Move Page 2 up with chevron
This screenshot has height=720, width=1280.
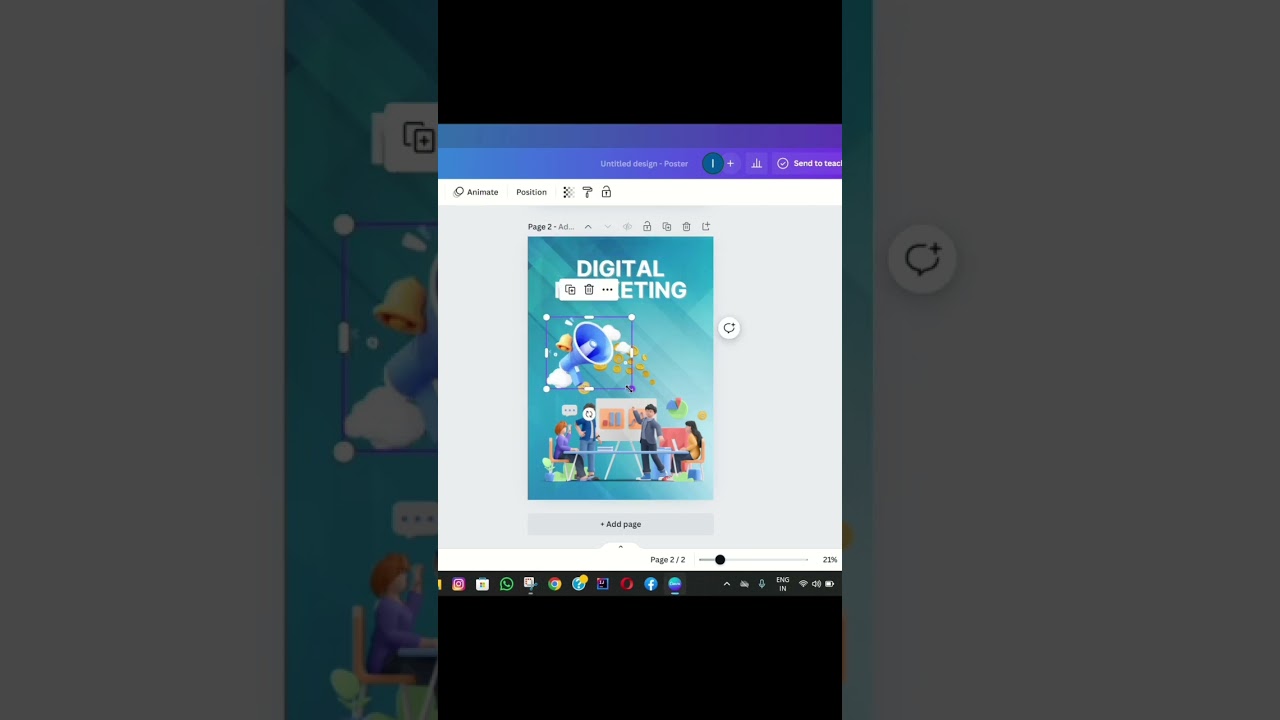click(x=588, y=227)
